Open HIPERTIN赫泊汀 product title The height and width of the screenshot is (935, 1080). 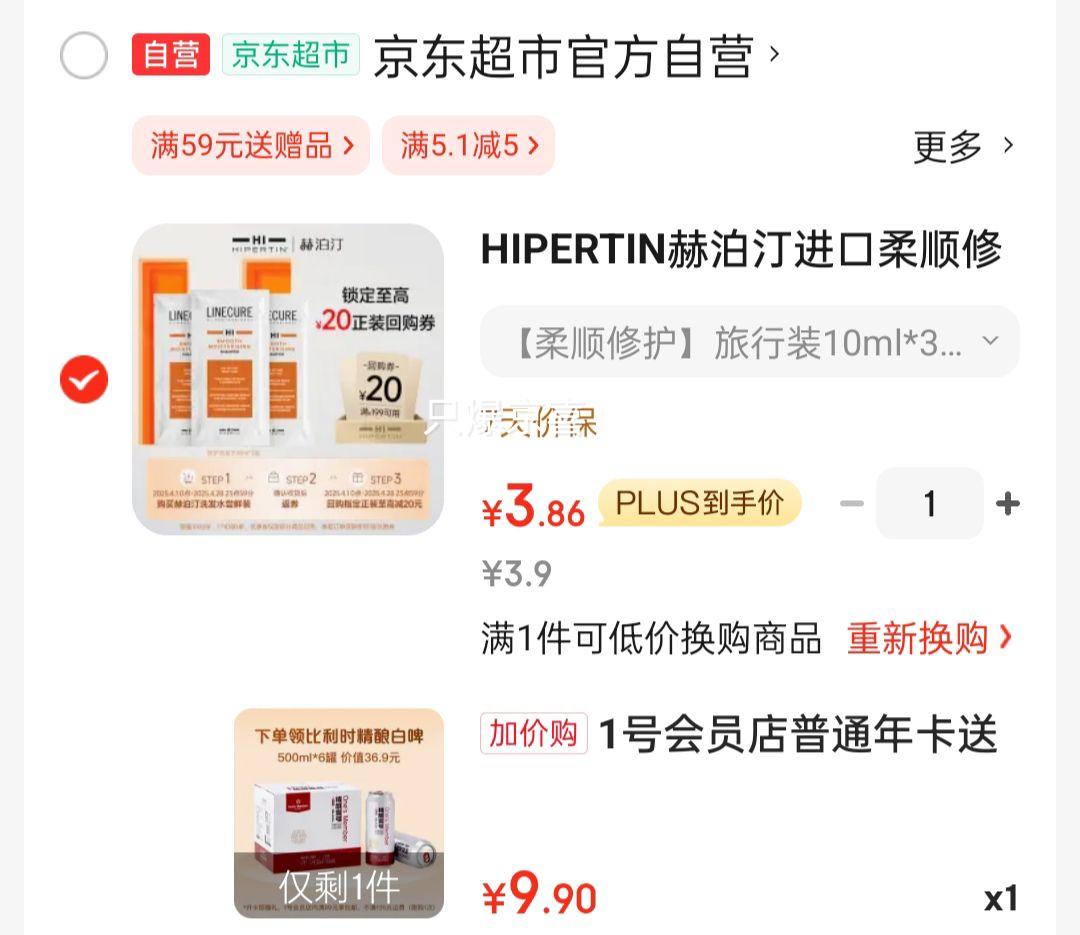point(741,249)
